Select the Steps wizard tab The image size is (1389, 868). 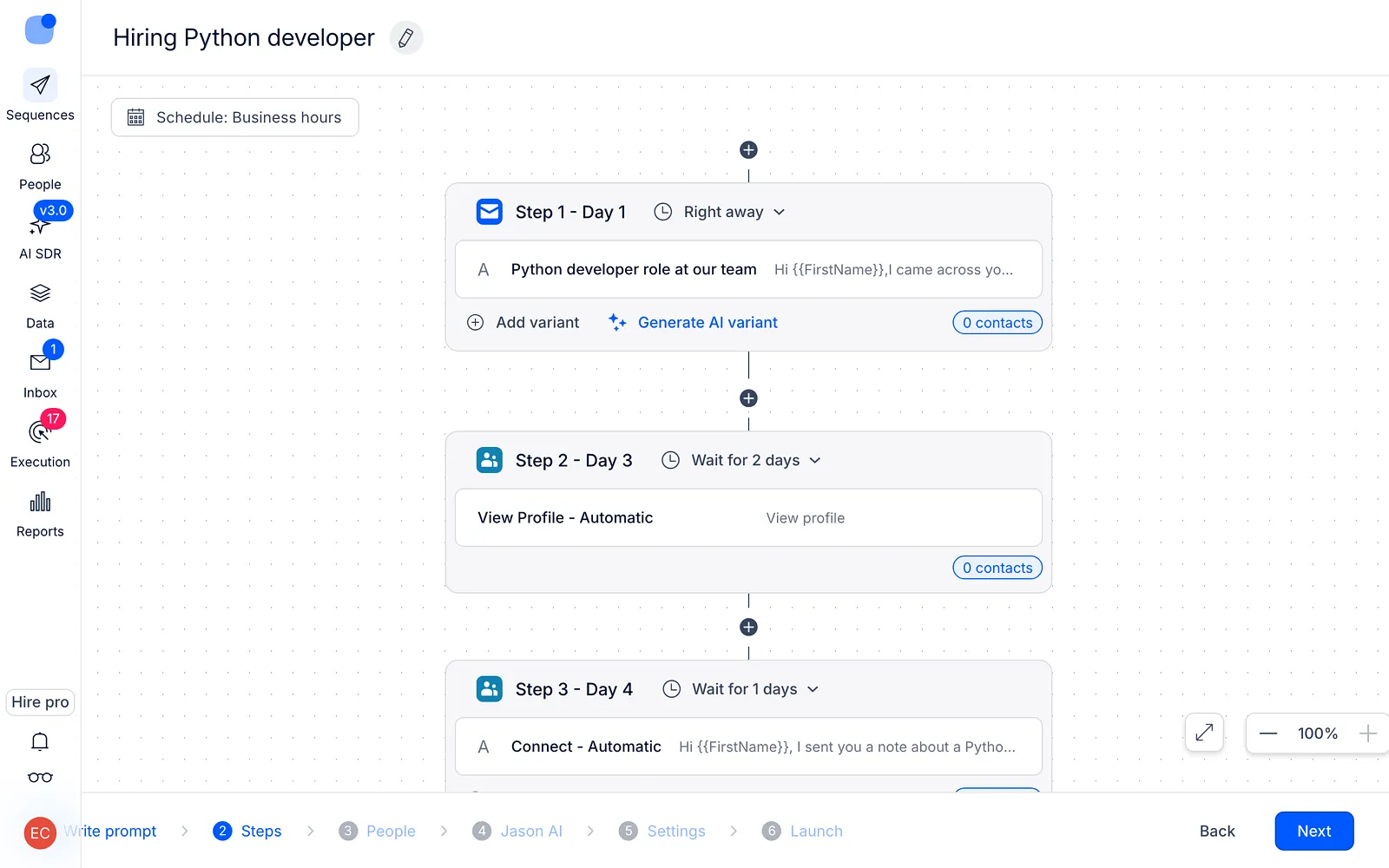click(x=247, y=831)
